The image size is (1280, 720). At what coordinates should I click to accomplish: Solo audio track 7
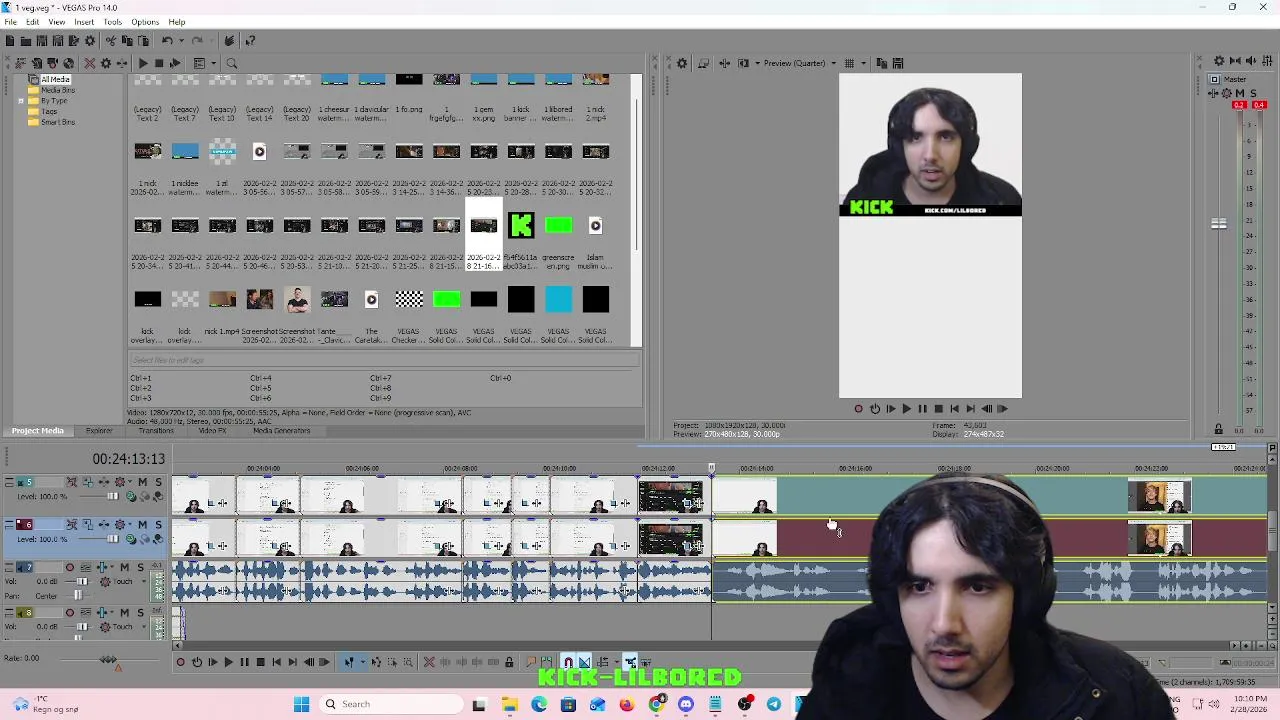tap(141, 567)
